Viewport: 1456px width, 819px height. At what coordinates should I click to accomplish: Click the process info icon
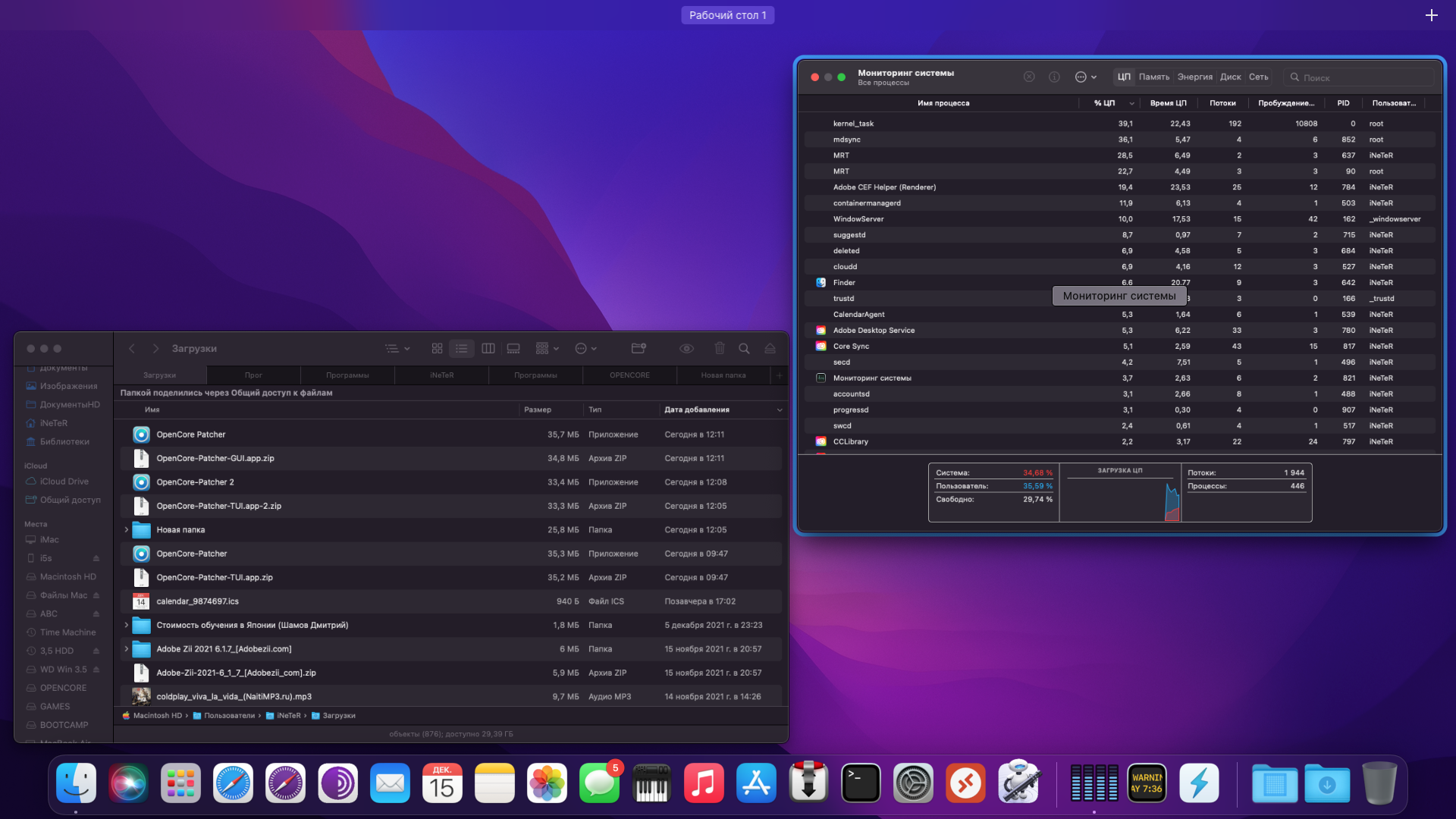(1054, 77)
